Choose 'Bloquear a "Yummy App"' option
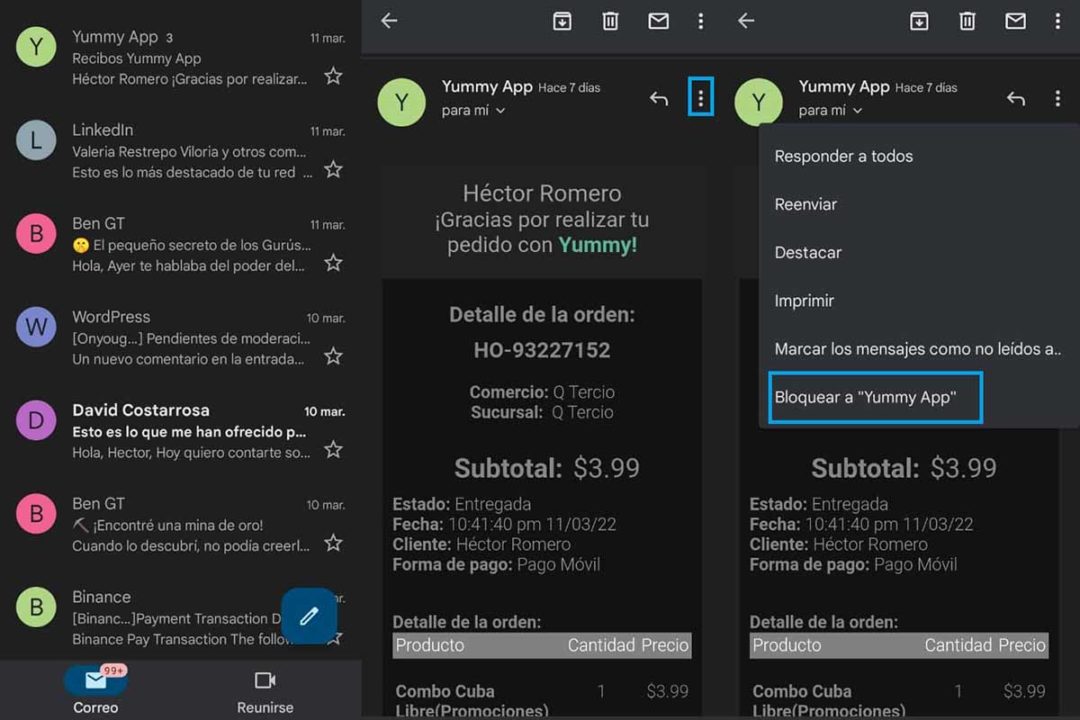The width and height of the screenshot is (1080, 720). (875, 398)
